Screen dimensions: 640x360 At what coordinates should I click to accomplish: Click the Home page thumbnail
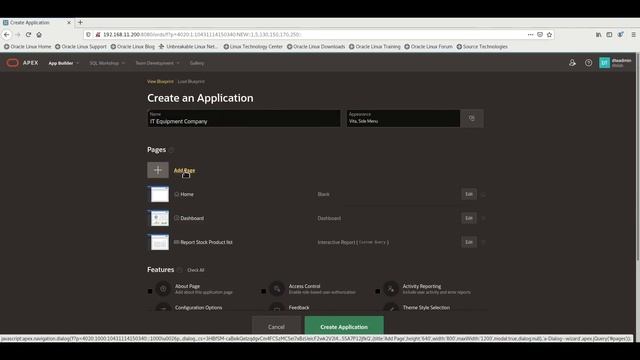pyautogui.click(x=159, y=194)
